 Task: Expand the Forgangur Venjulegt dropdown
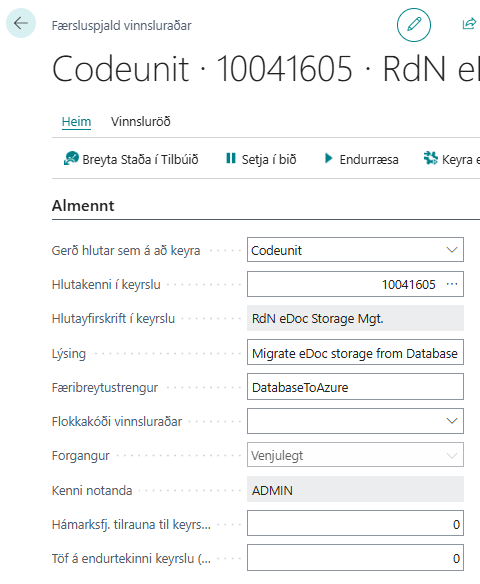pos(452,455)
